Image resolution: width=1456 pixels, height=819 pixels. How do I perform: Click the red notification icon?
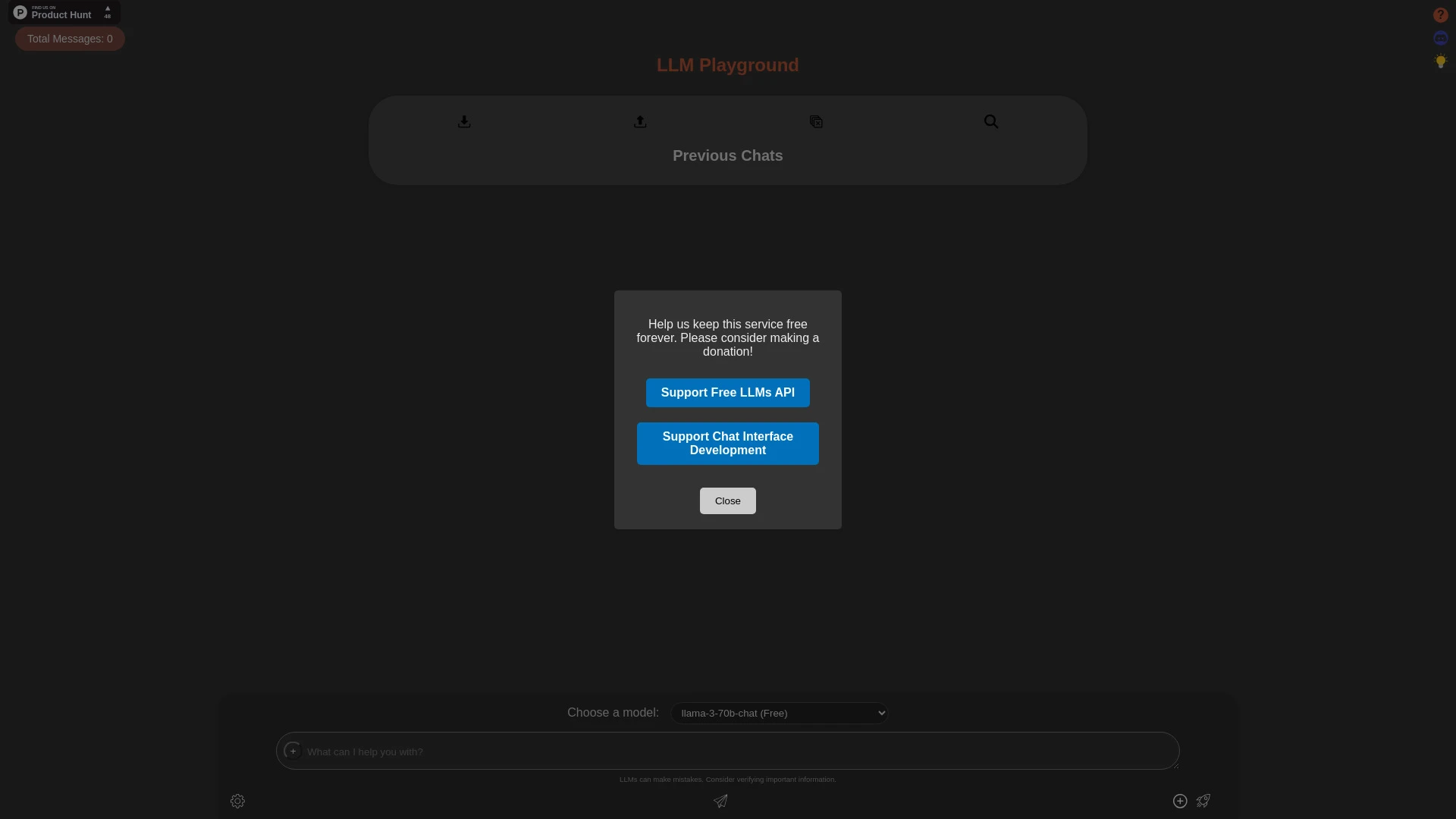tap(1440, 15)
